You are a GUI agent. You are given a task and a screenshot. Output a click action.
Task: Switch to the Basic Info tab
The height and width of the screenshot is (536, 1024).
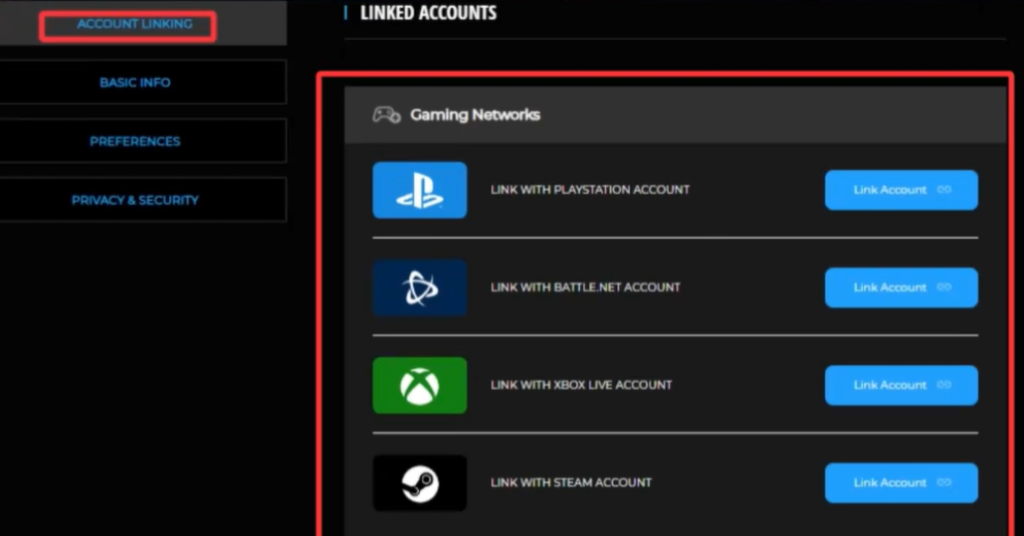click(x=135, y=82)
